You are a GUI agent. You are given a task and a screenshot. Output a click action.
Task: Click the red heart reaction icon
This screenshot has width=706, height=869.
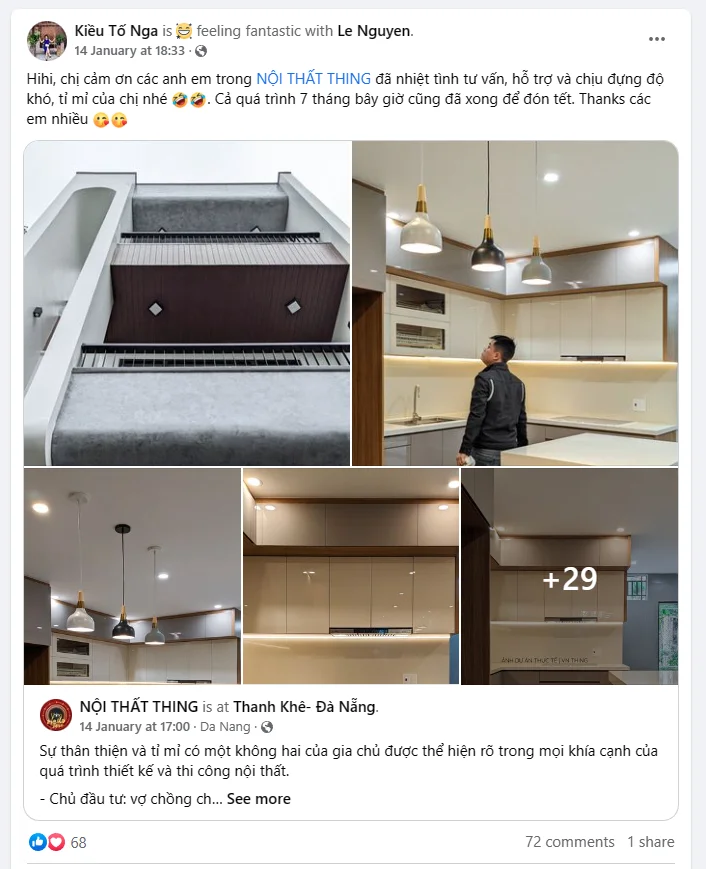tap(56, 842)
